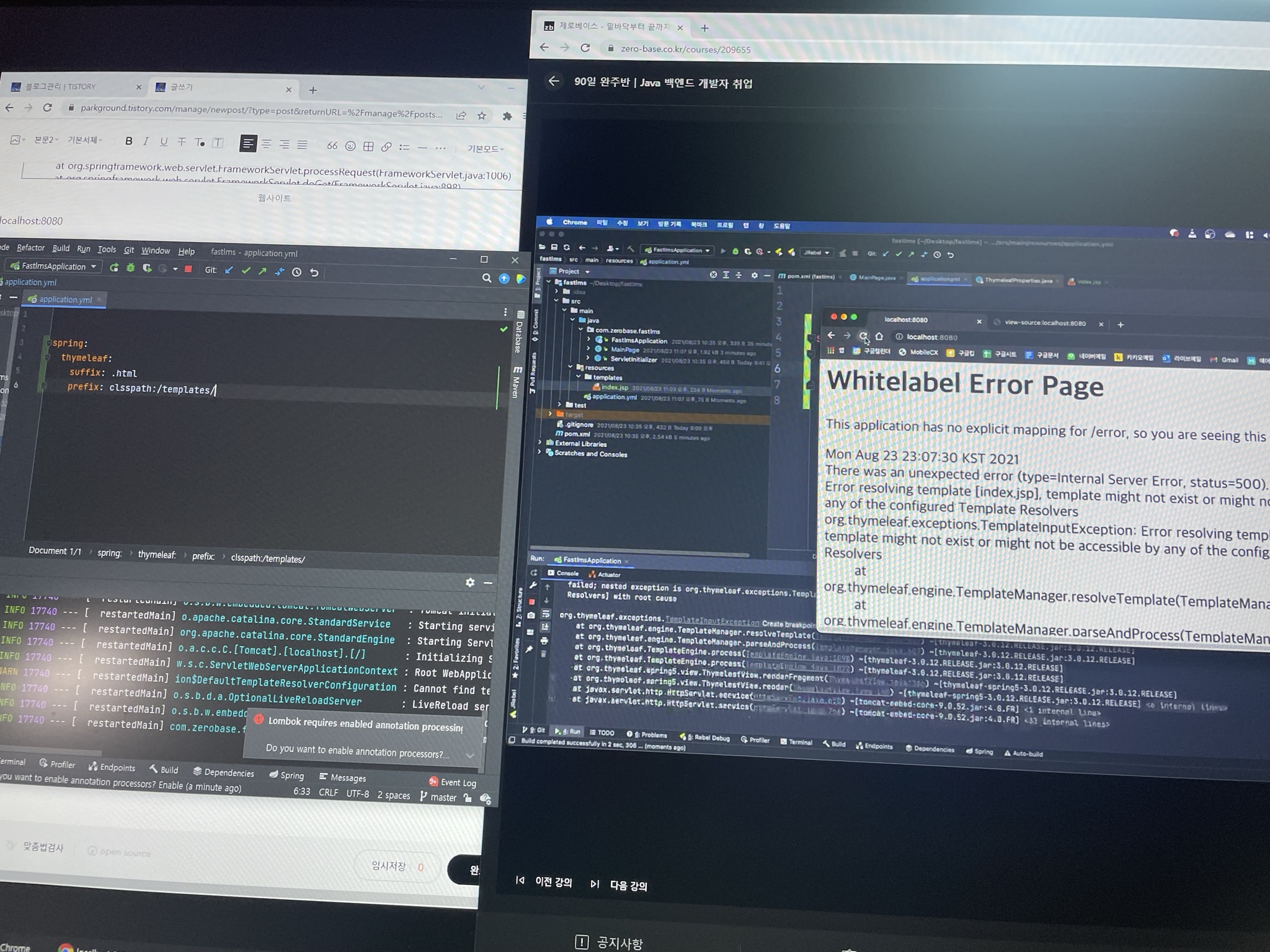Insert a table with the Tistory grid icon
The image size is (1270, 952).
coord(368,146)
